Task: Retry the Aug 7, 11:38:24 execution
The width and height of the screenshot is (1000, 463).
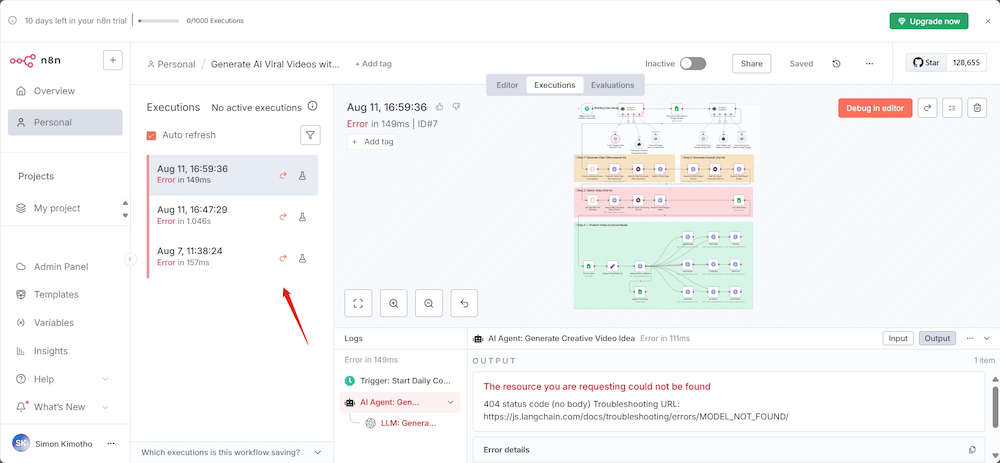Action: [283, 258]
